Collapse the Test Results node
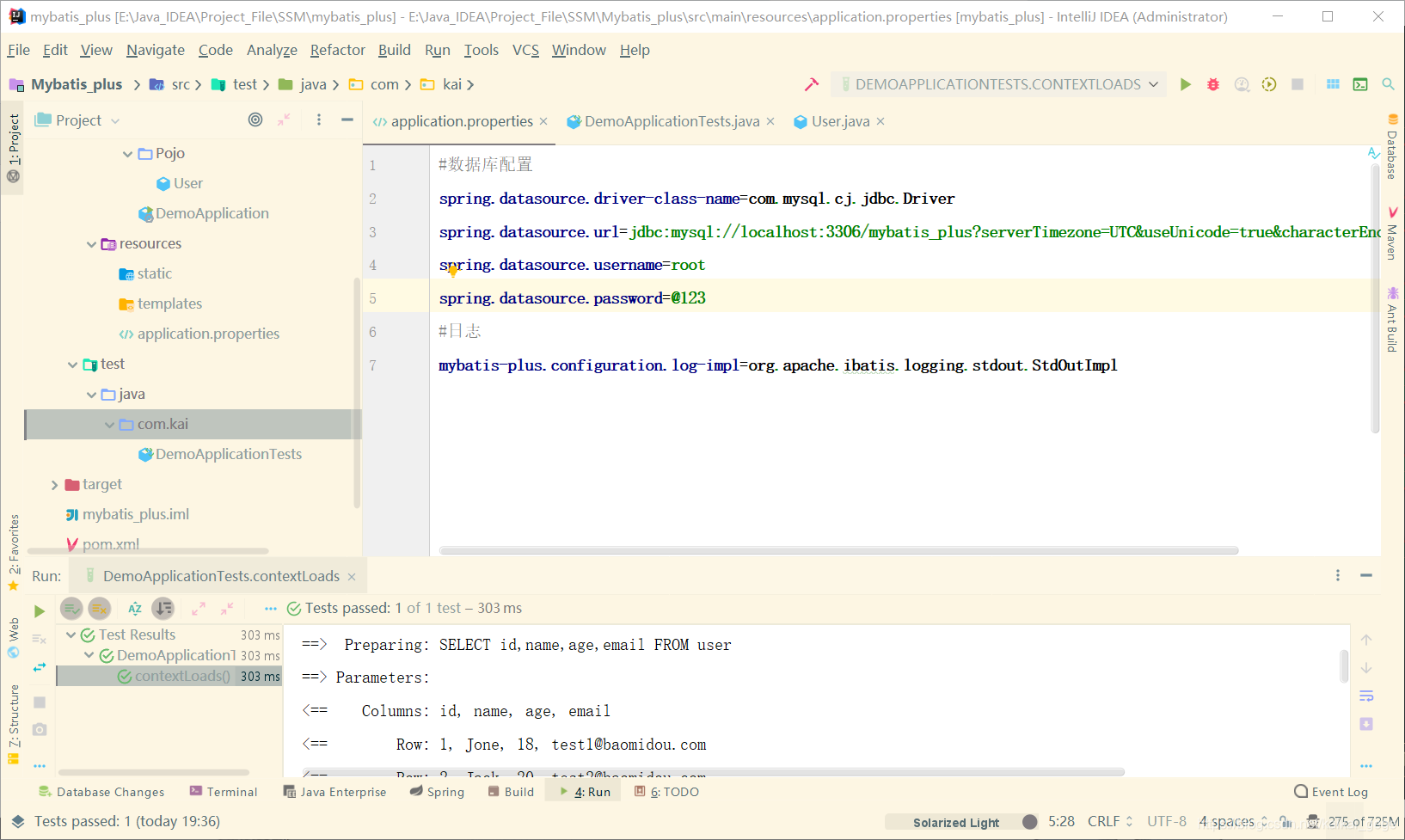Screen dimensions: 1405x840 pyautogui.click(x=71, y=635)
